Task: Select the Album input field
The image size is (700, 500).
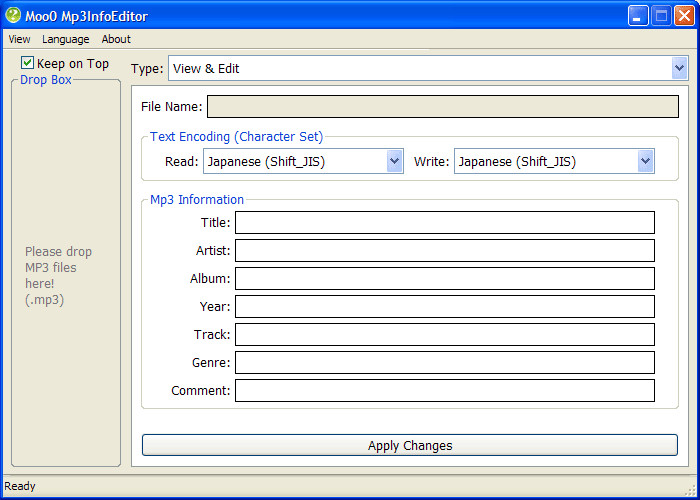Action: pos(445,279)
